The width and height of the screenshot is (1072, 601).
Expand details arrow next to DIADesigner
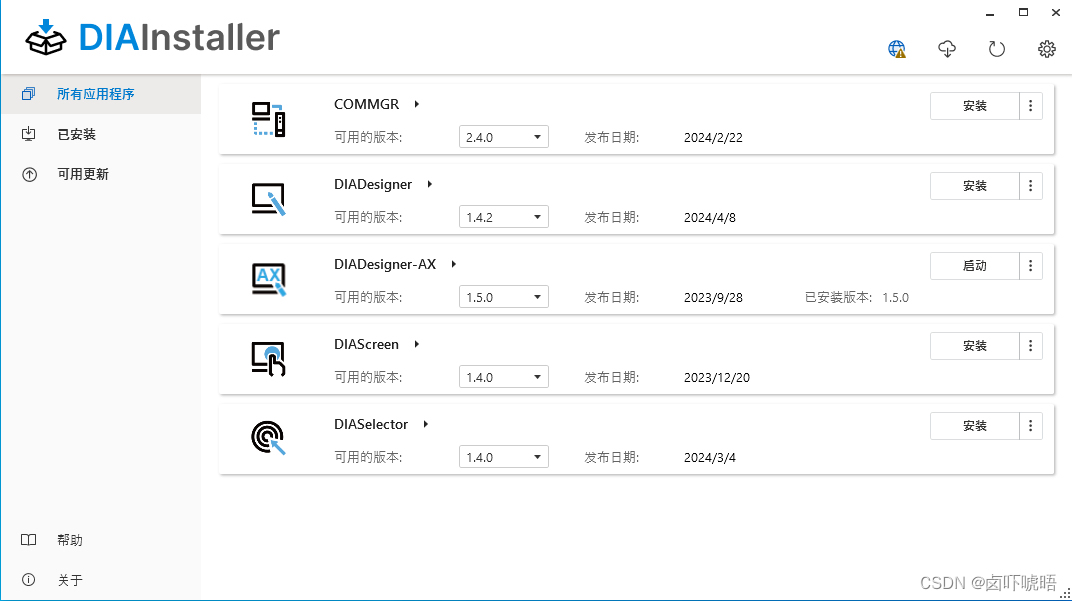[x=429, y=184]
